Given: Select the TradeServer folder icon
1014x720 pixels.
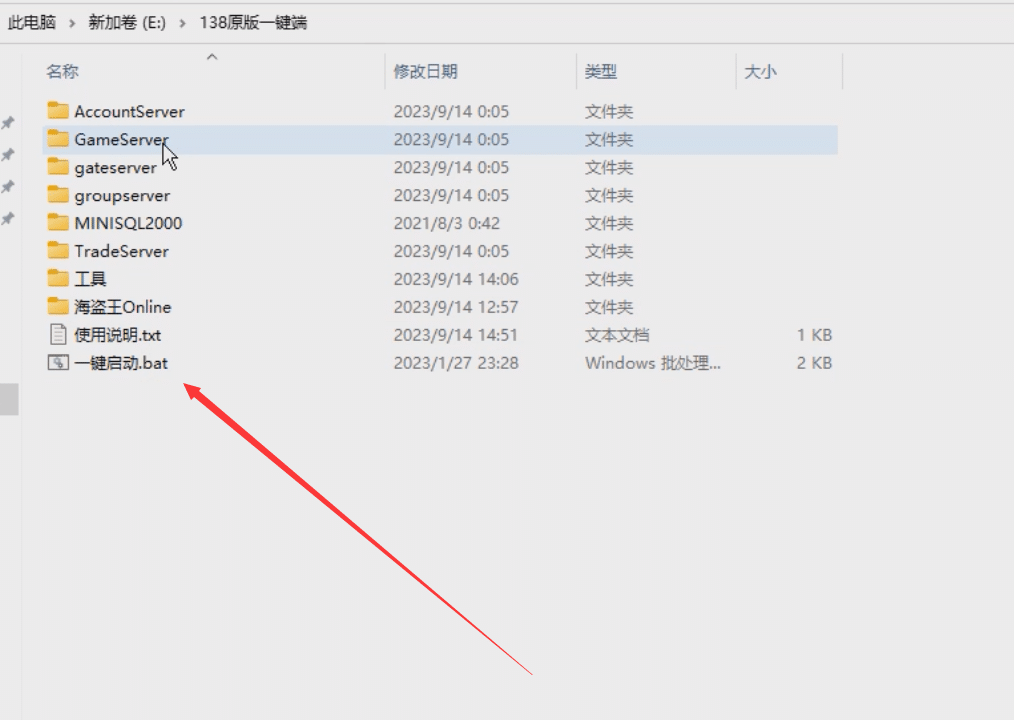Looking at the screenshot, I should coord(58,251).
